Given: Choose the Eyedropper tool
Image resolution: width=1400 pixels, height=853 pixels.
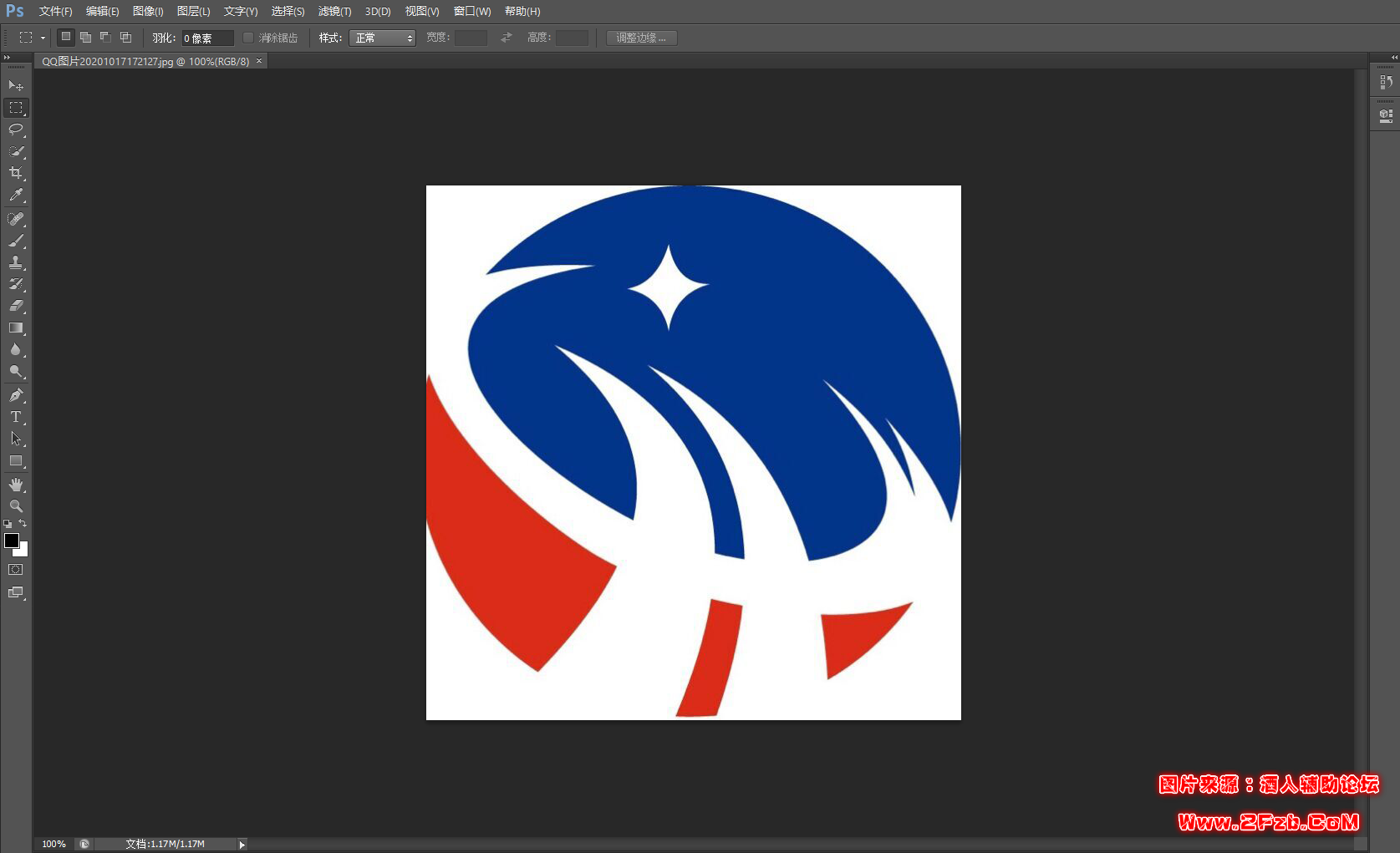Looking at the screenshot, I should pyautogui.click(x=15, y=195).
